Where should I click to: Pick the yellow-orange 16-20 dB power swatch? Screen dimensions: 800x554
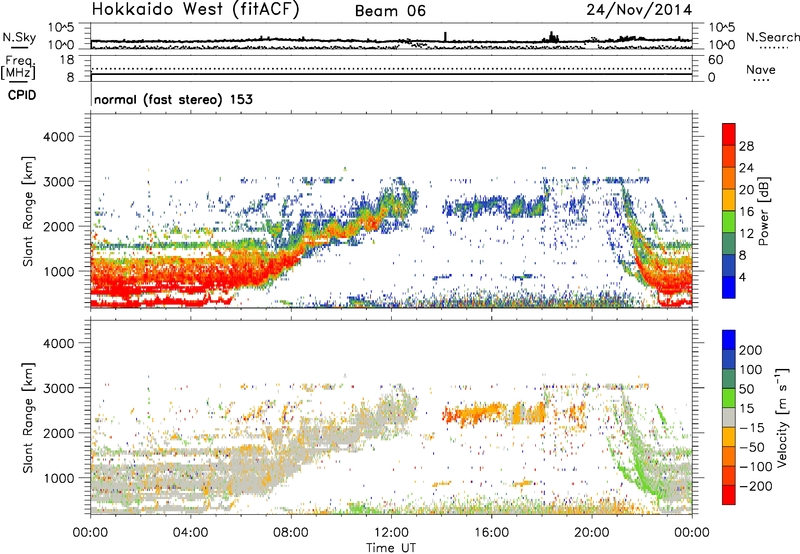[729, 200]
